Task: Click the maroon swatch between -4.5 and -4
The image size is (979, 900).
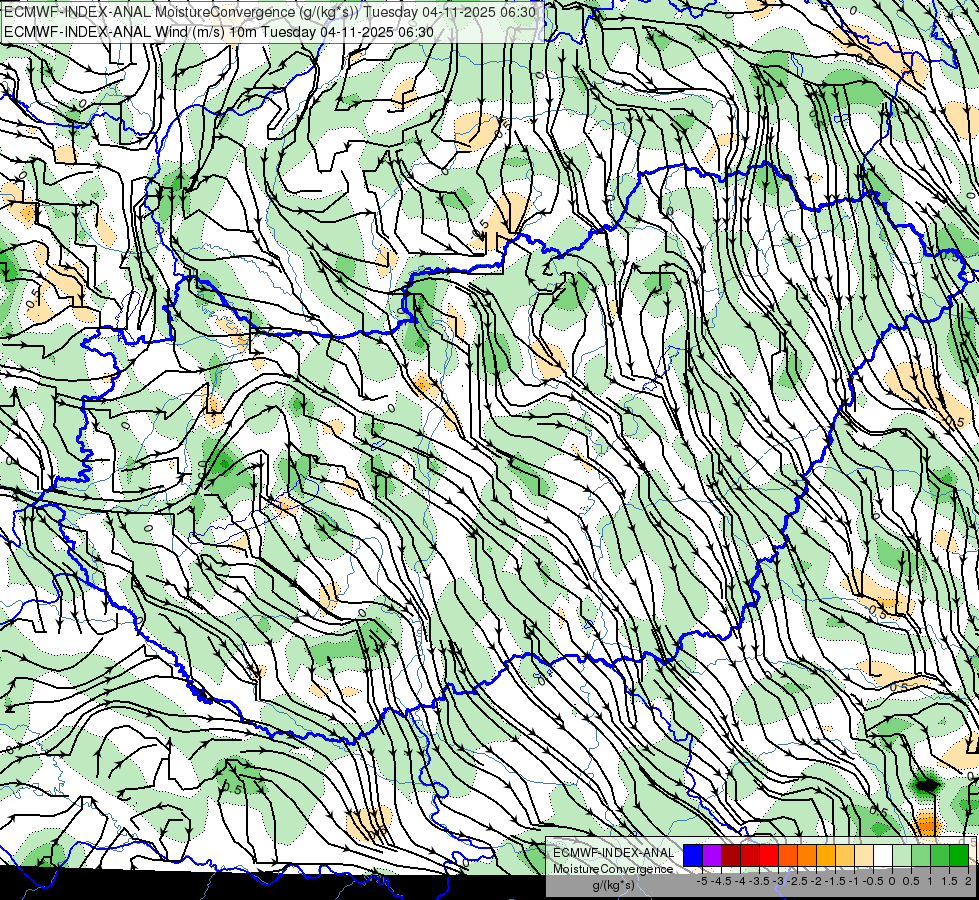Action: click(x=731, y=855)
